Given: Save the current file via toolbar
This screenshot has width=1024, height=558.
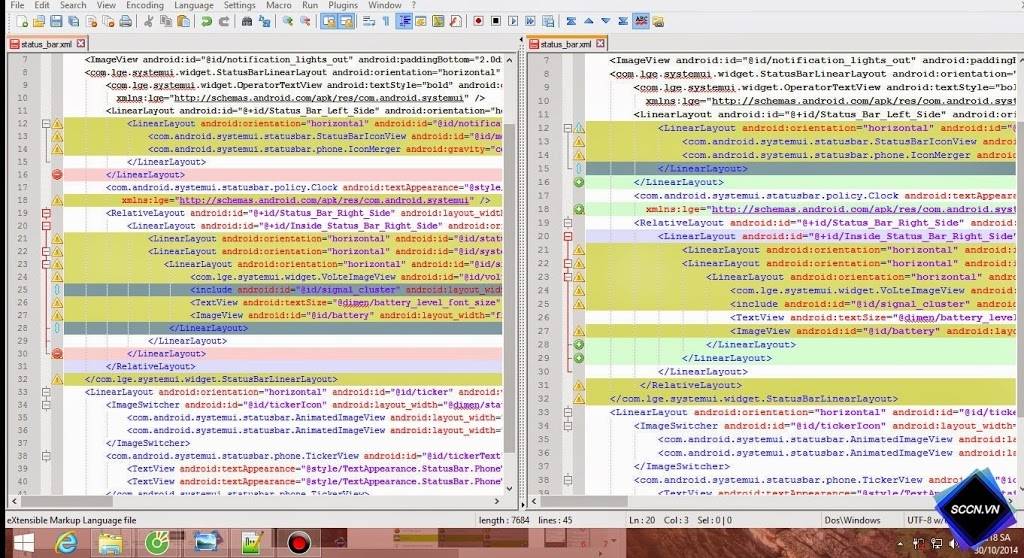Looking at the screenshot, I should coord(56,22).
